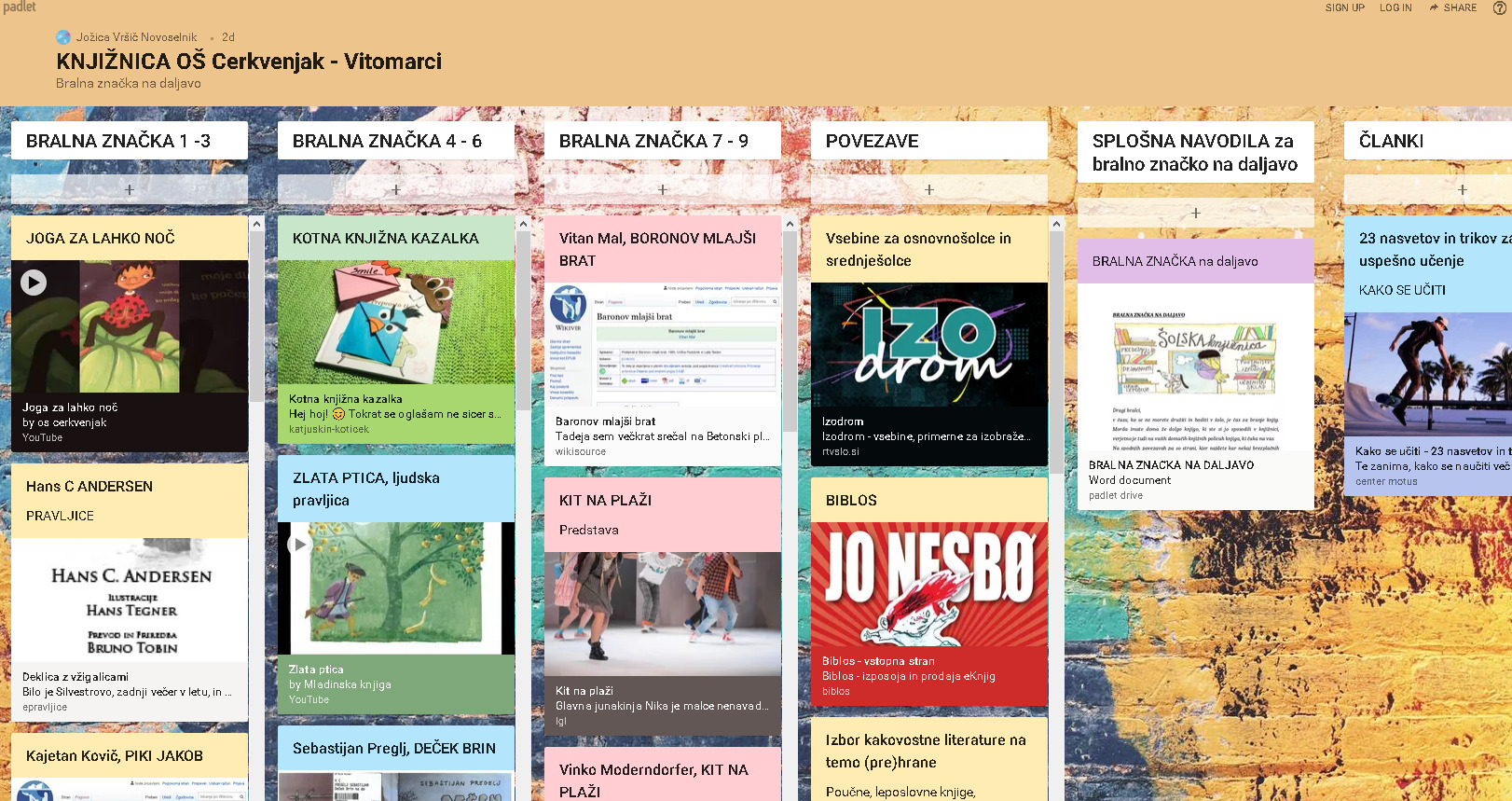This screenshot has height=801, width=1512.
Task: Click SPLOŠNA NAVODILA column header
Action: click(x=1195, y=152)
